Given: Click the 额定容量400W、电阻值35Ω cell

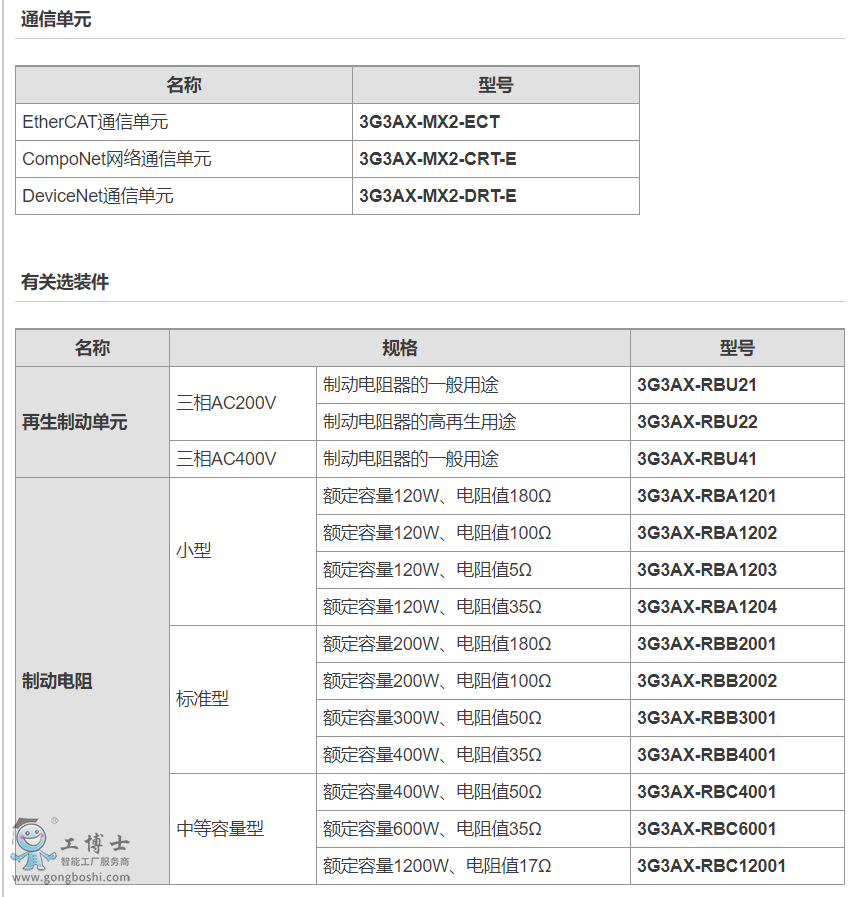Looking at the screenshot, I should point(473,755).
